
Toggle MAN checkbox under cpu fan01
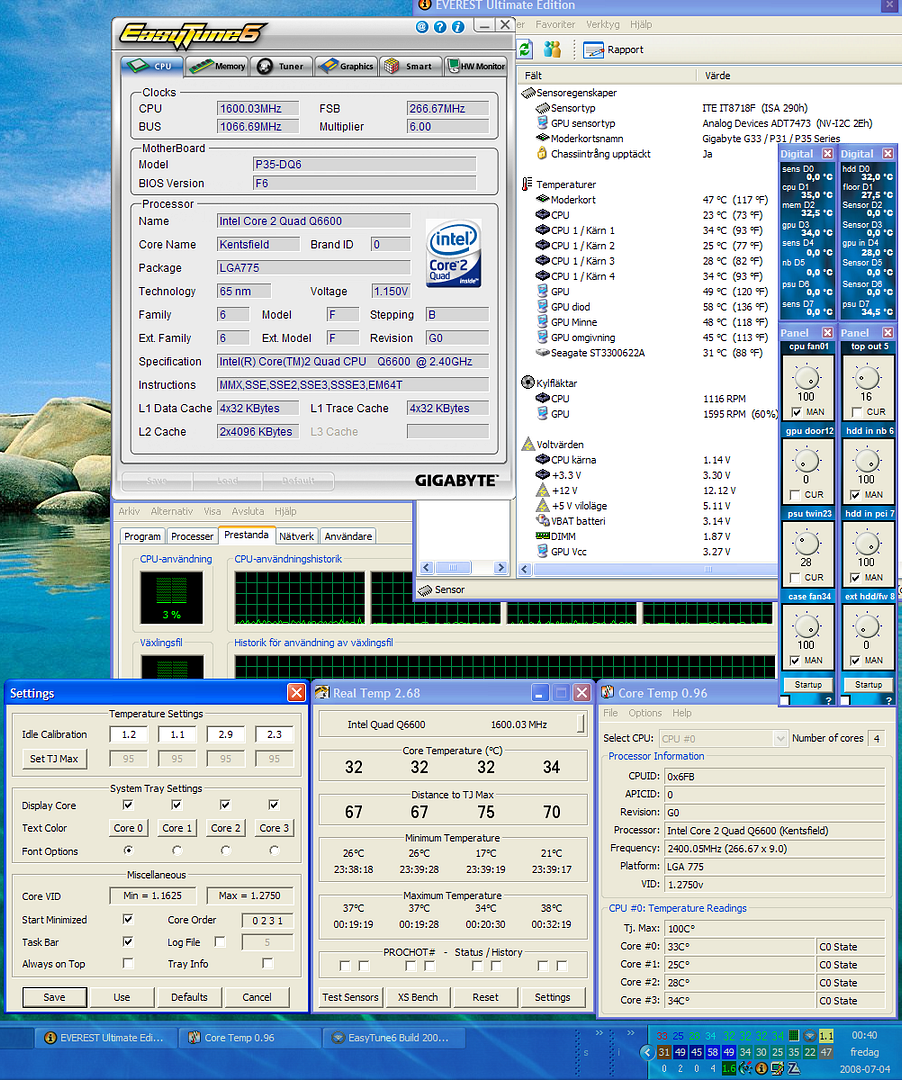tap(797, 412)
